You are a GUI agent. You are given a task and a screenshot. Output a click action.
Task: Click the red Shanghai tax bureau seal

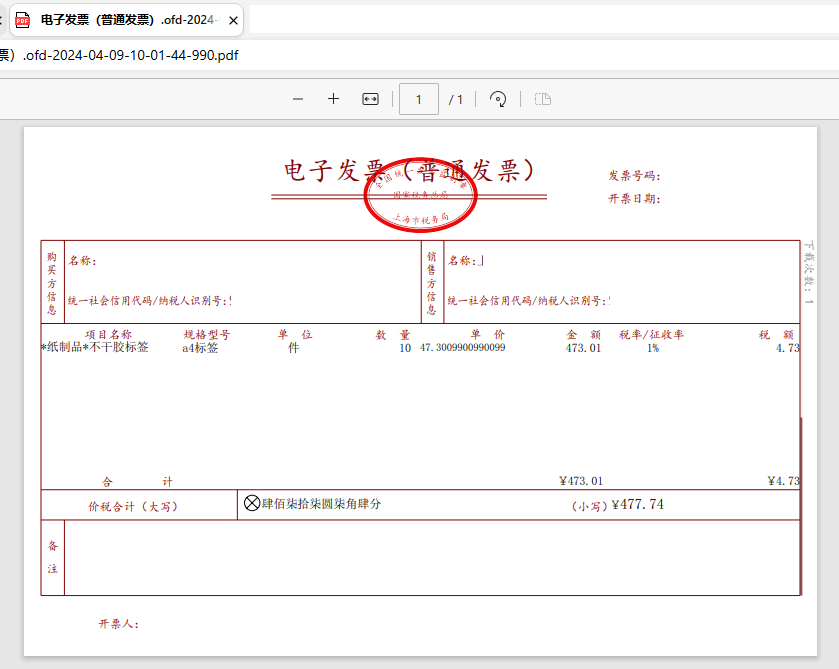point(419,196)
